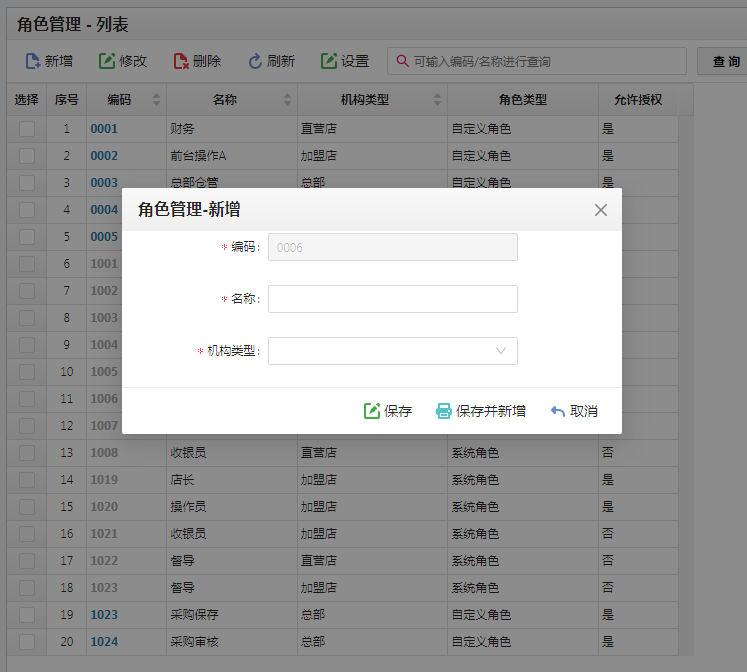
Task: Select checkbox of row 14 店长
Action: [x=27, y=480]
